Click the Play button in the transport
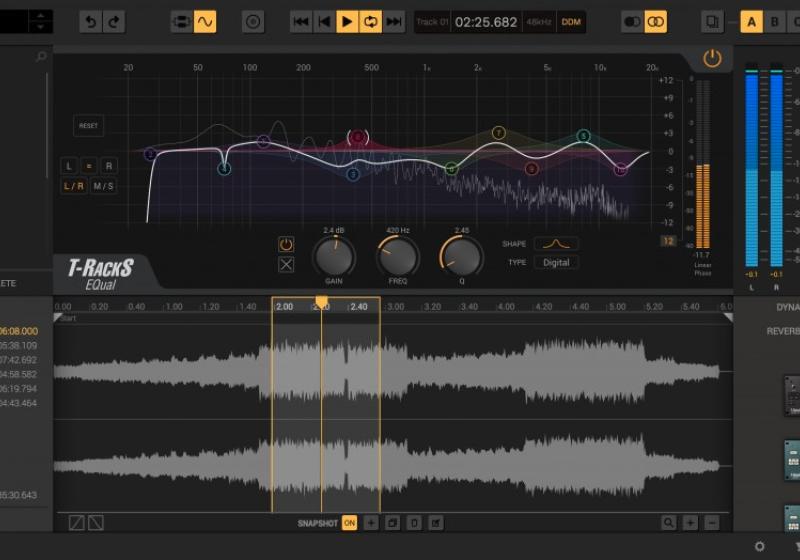The image size is (800, 560). [347, 21]
